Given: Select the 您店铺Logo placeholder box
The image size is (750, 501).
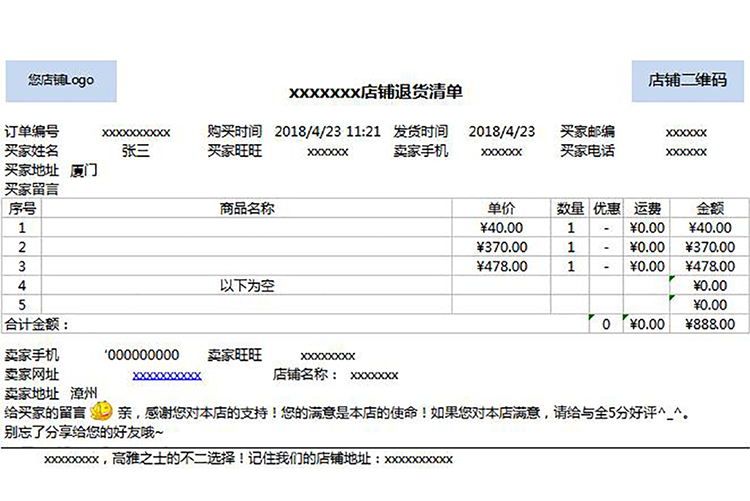Looking at the screenshot, I should tap(61, 81).
